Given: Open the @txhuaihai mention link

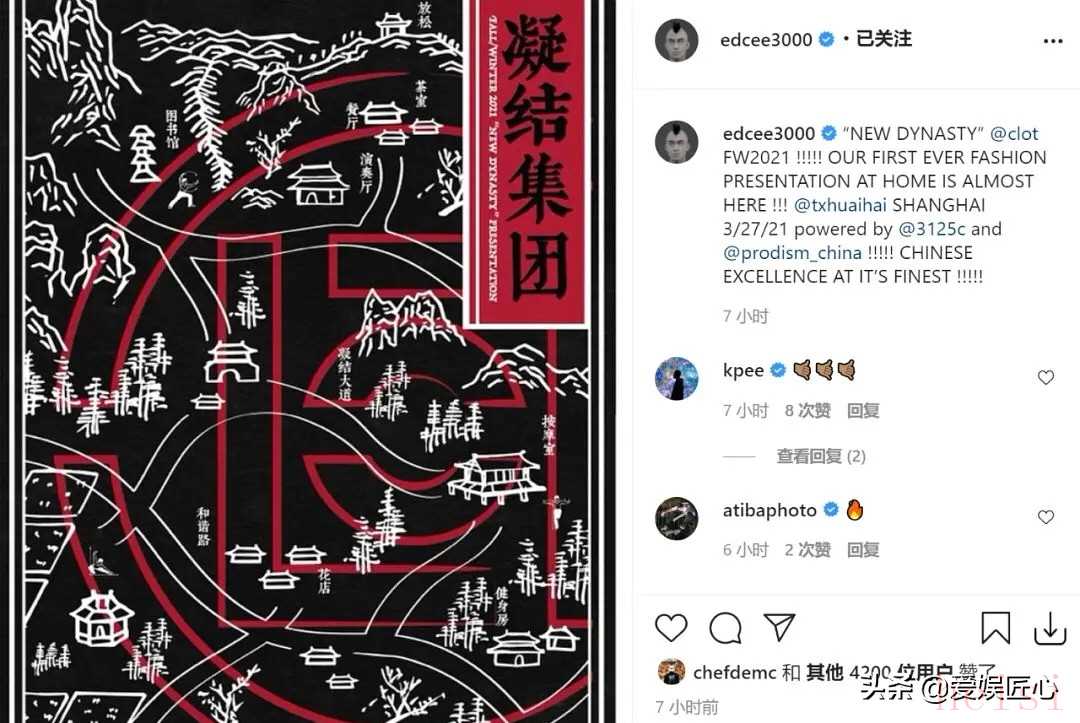Looking at the screenshot, I should pos(840,205).
